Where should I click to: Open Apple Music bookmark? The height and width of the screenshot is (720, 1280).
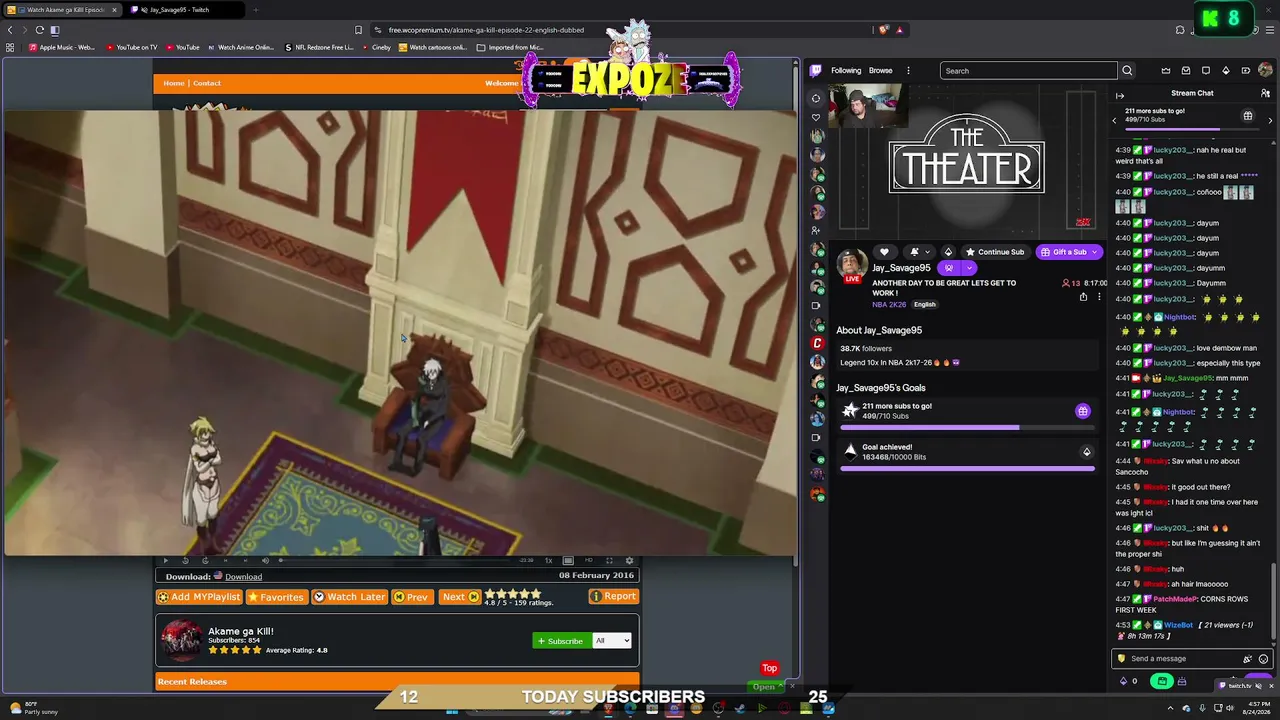63,47
